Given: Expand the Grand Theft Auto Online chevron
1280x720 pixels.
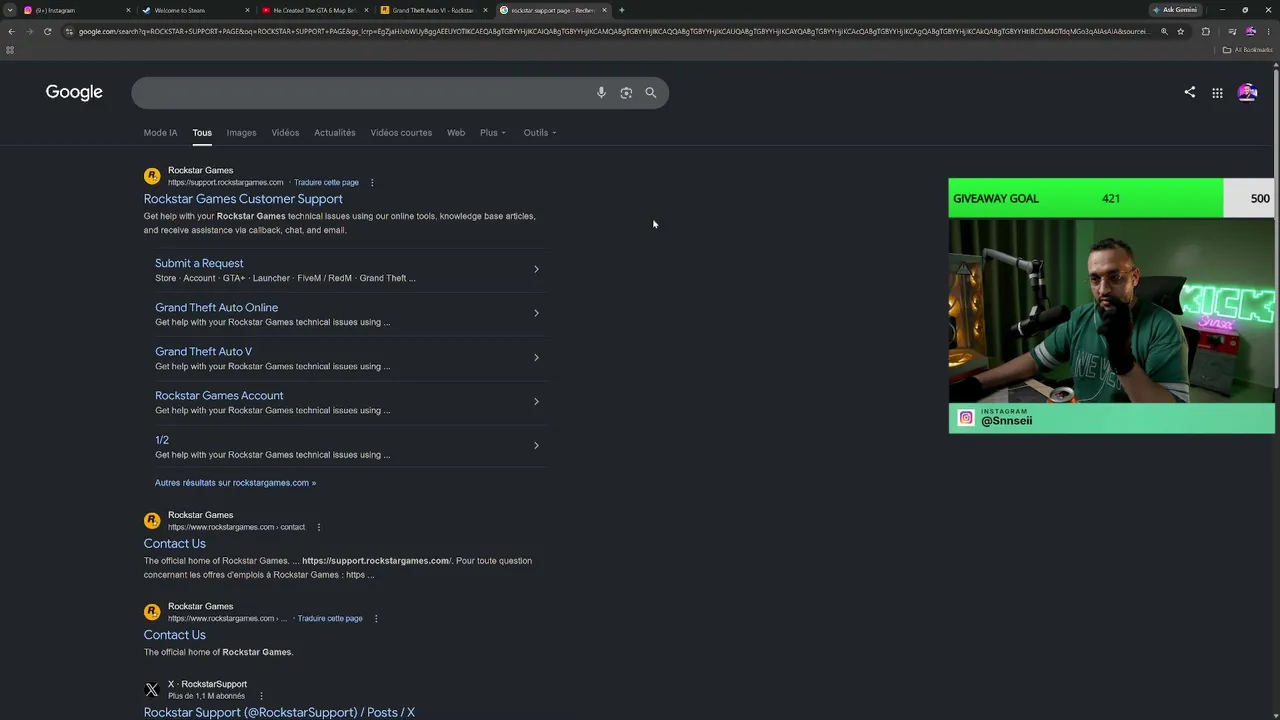Looking at the screenshot, I should tap(536, 313).
